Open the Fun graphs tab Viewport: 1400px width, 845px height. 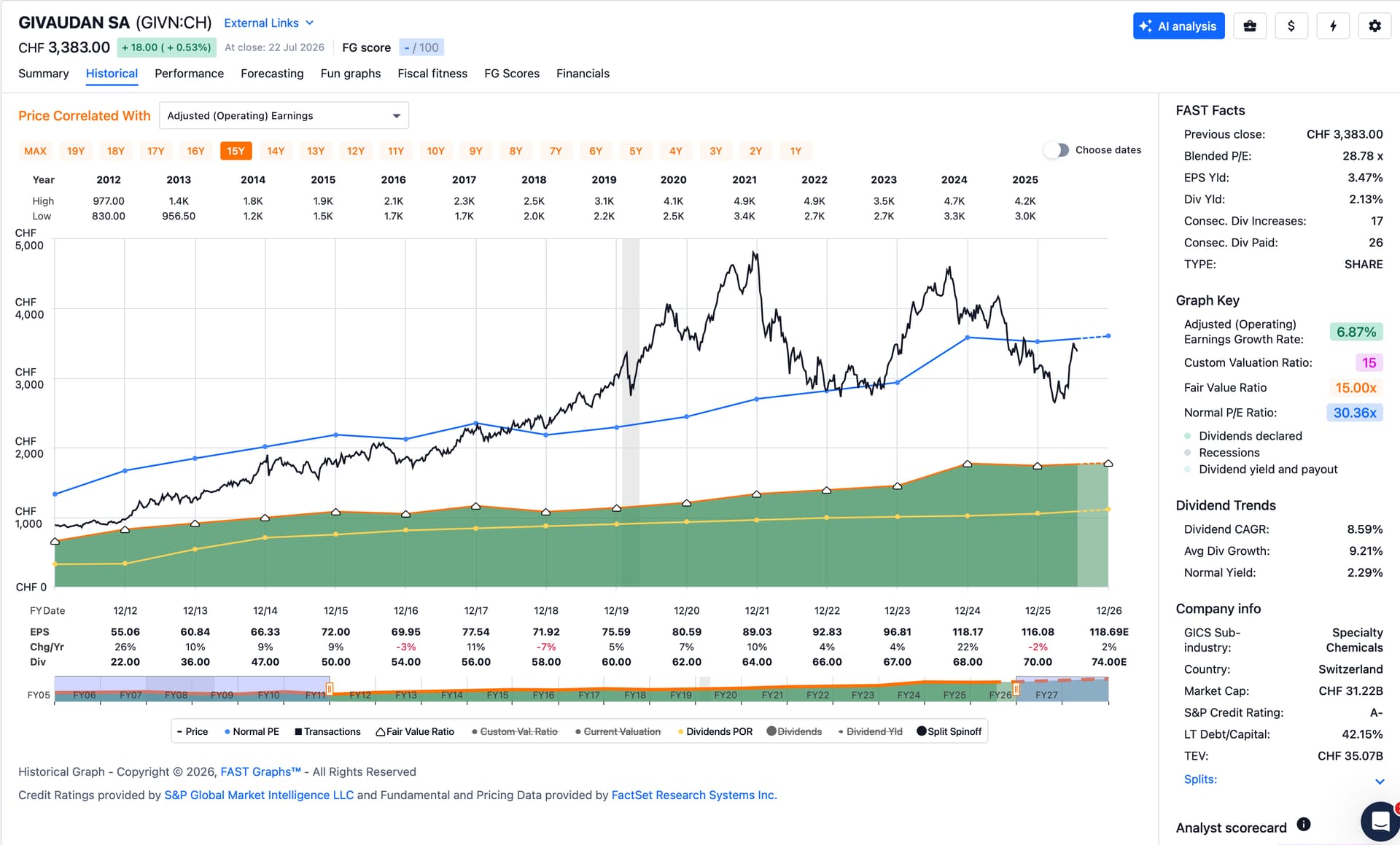tap(351, 74)
